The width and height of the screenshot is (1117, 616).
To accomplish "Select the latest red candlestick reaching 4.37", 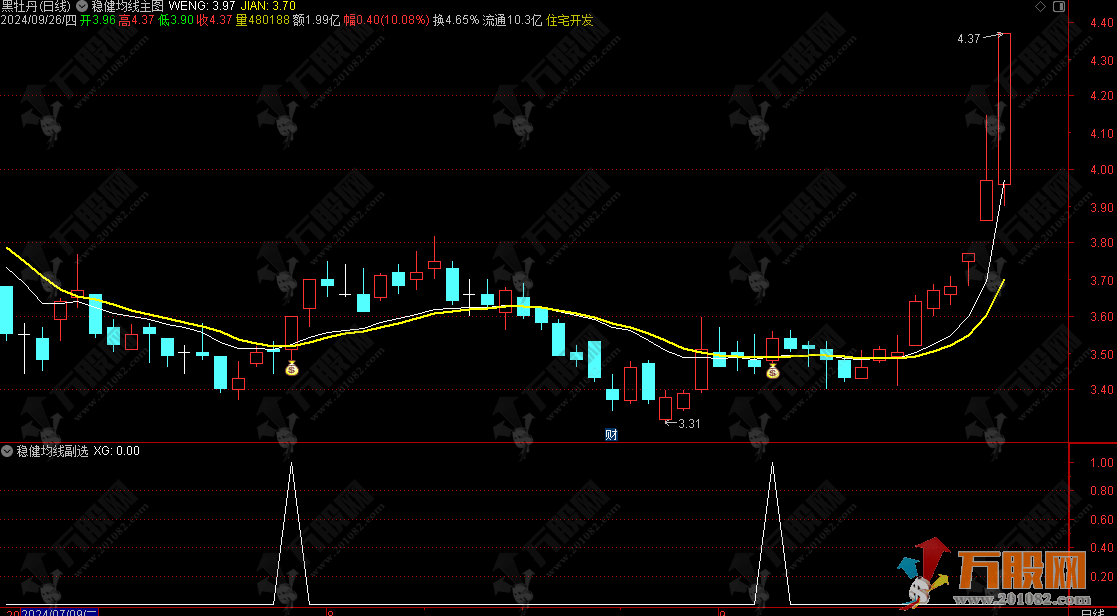I will pos(1004,108).
